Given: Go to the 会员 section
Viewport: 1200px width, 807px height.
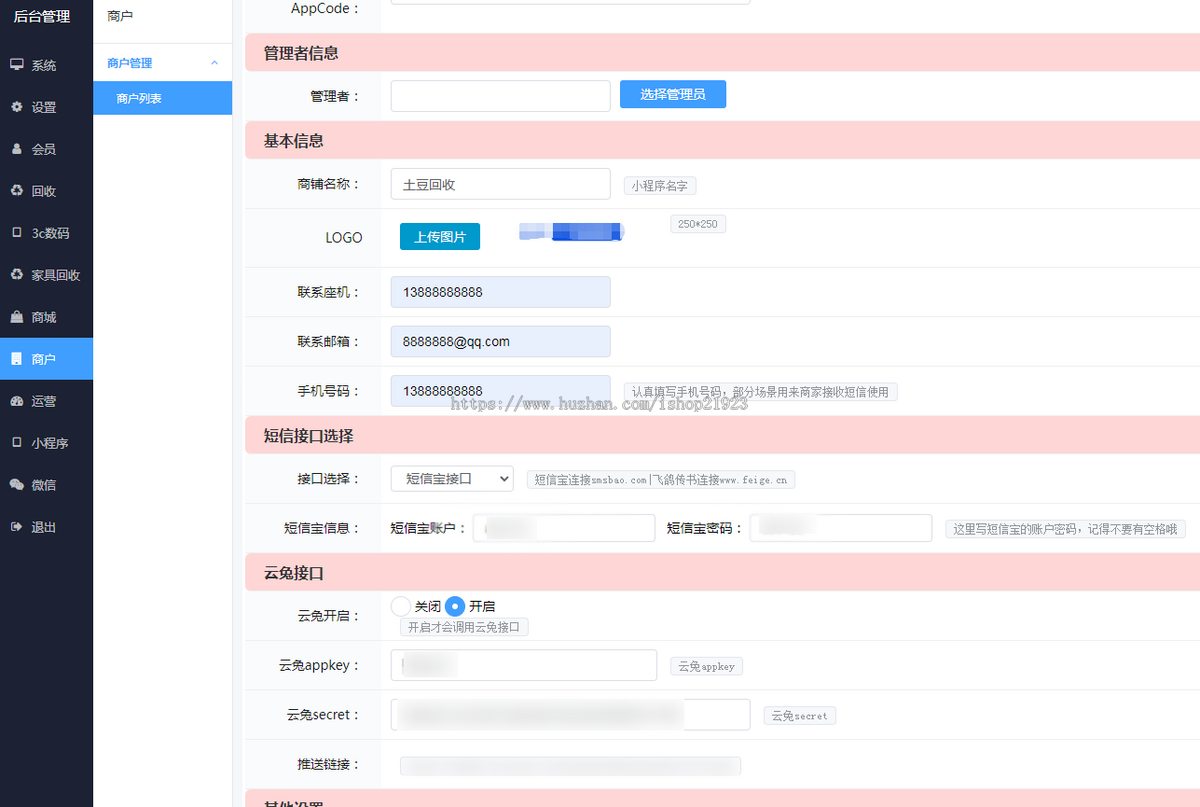Looking at the screenshot, I should (46, 149).
